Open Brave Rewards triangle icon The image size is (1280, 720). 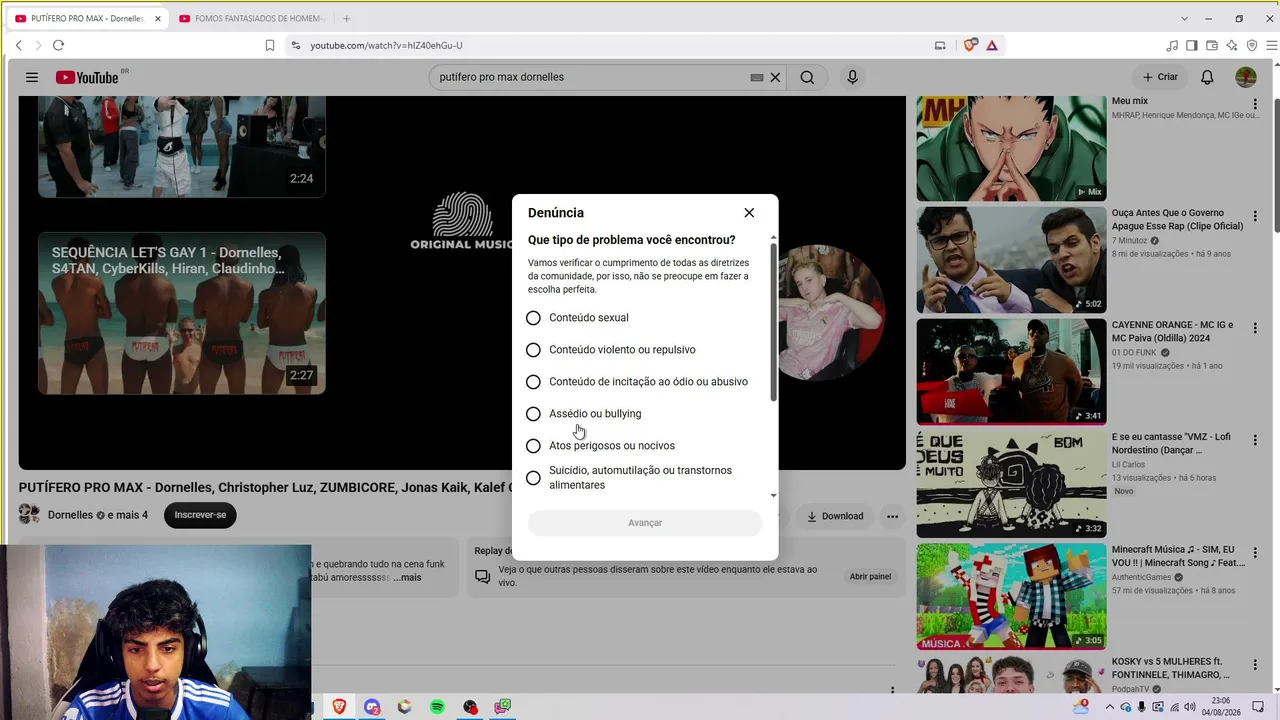(992, 45)
